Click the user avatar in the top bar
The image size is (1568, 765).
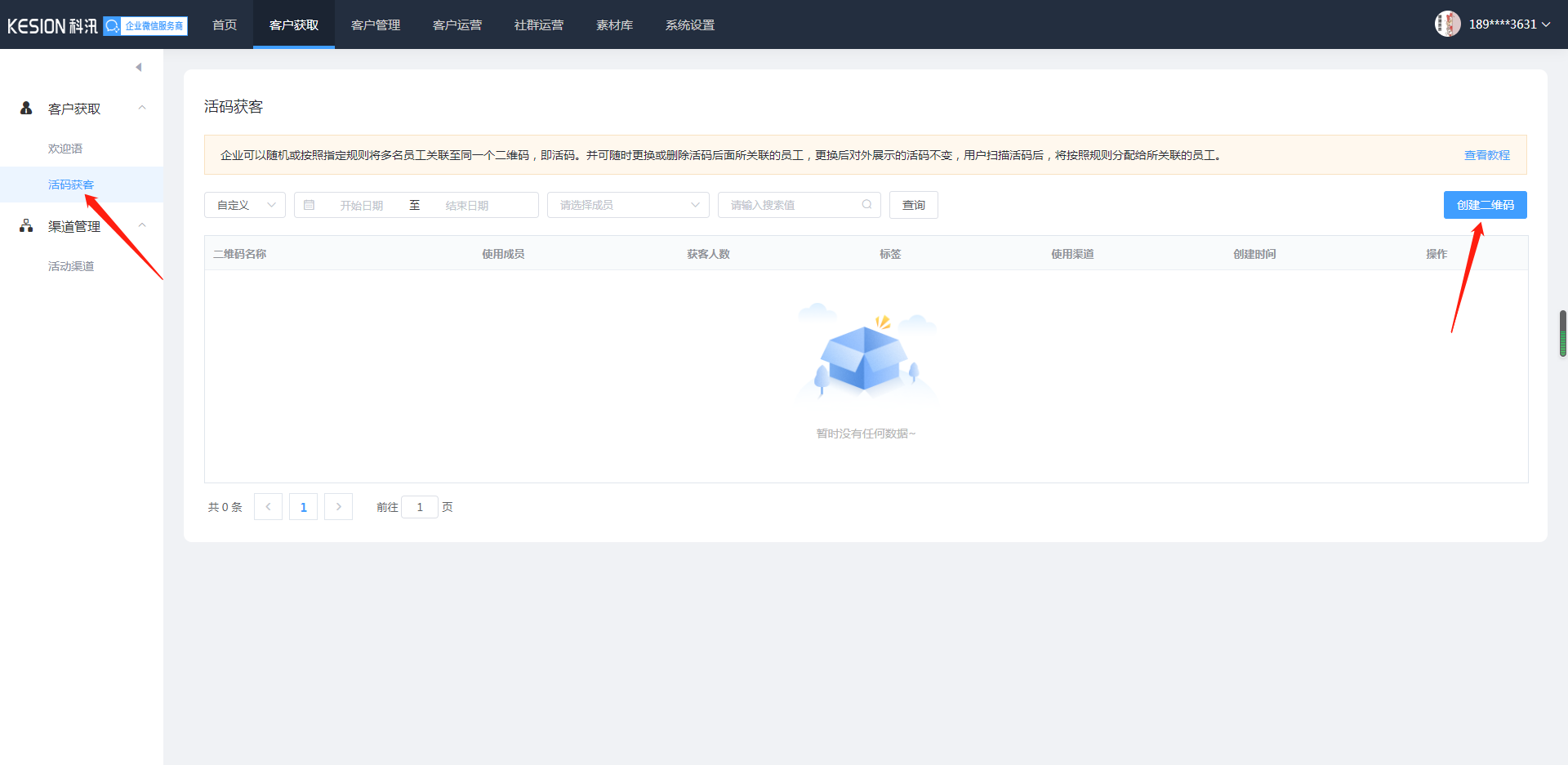click(1447, 24)
